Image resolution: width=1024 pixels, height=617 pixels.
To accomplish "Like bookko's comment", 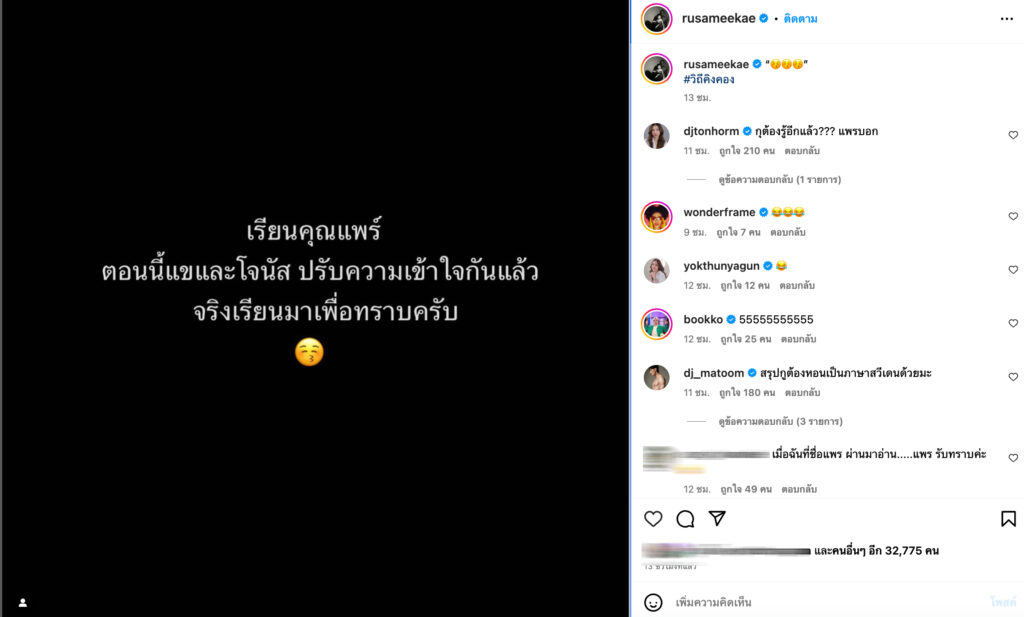I will 1013,323.
